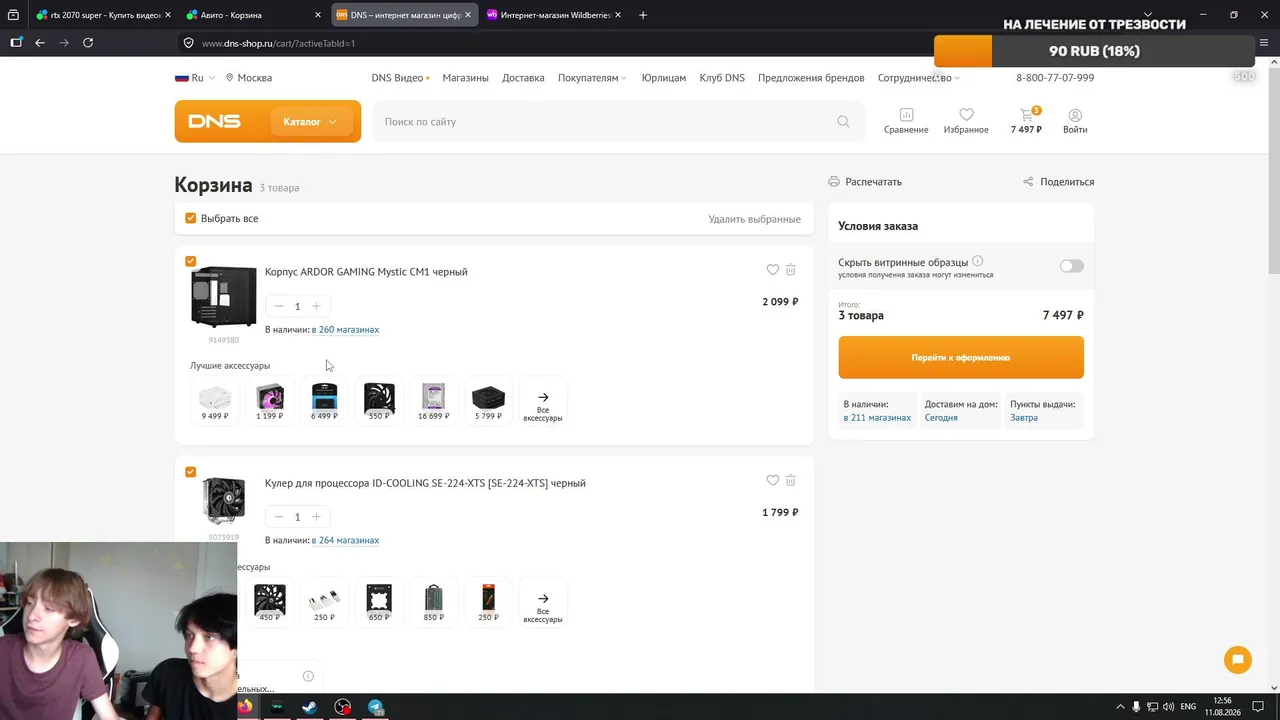The height and width of the screenshot is (720, 1280).
Task: Click the Перейти к оформлению button
Action: point(961,357)
